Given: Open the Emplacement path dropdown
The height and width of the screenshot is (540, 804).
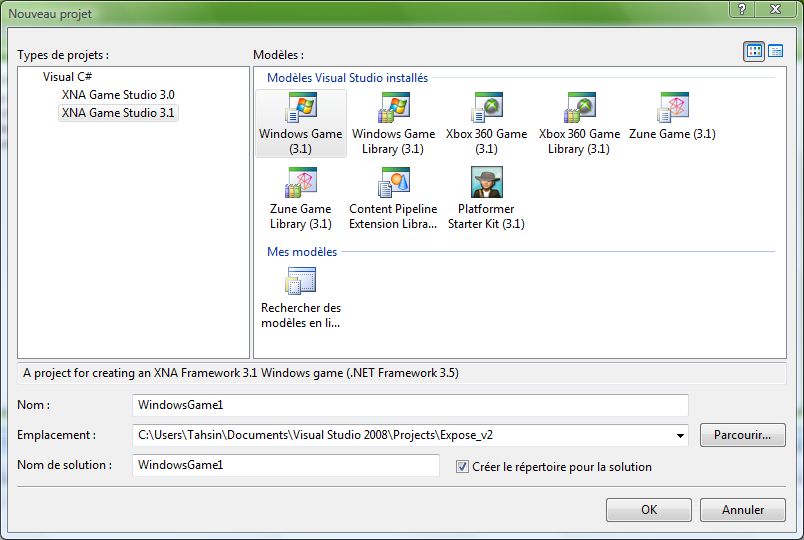Looking at the screenshot, I should [x=681, y=436].
